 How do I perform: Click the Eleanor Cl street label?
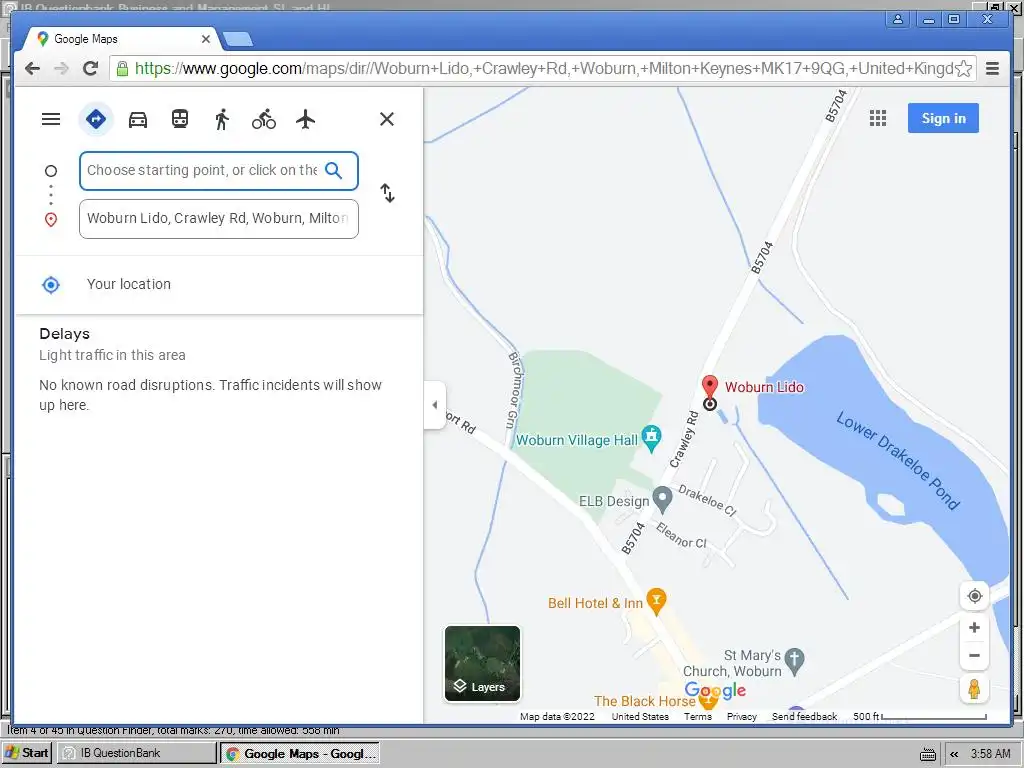click(x=681, y=535)
